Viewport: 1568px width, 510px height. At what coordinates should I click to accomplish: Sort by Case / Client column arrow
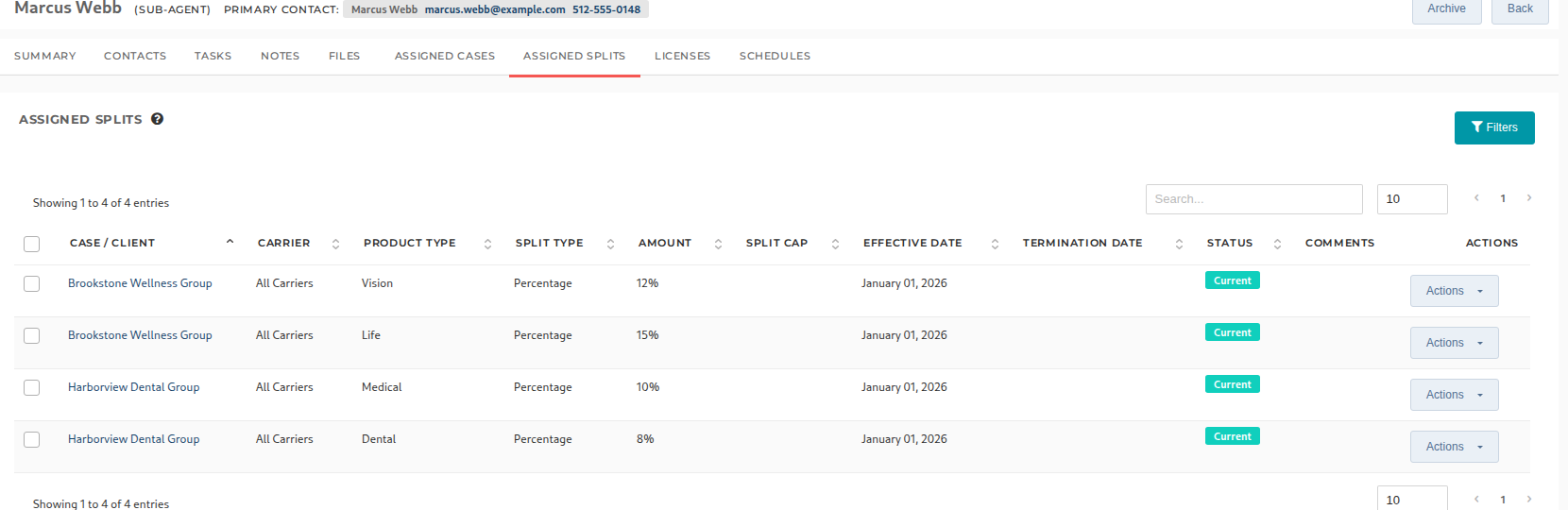click(x=230, y=243)
